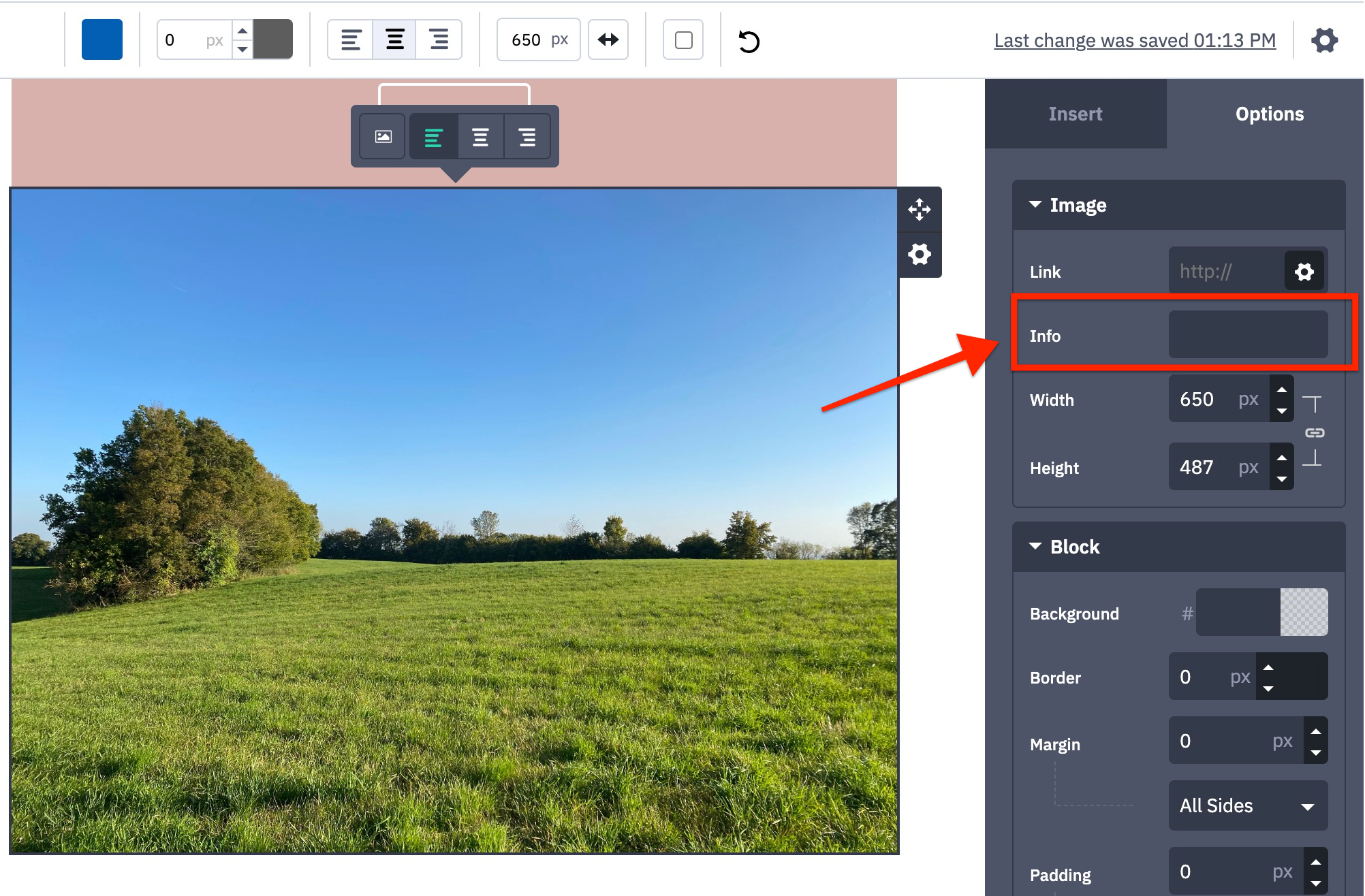Toggle the width-height aspect ratio lock
The height and width of the screenshot is (896, 1365).
click(1314, 432)
